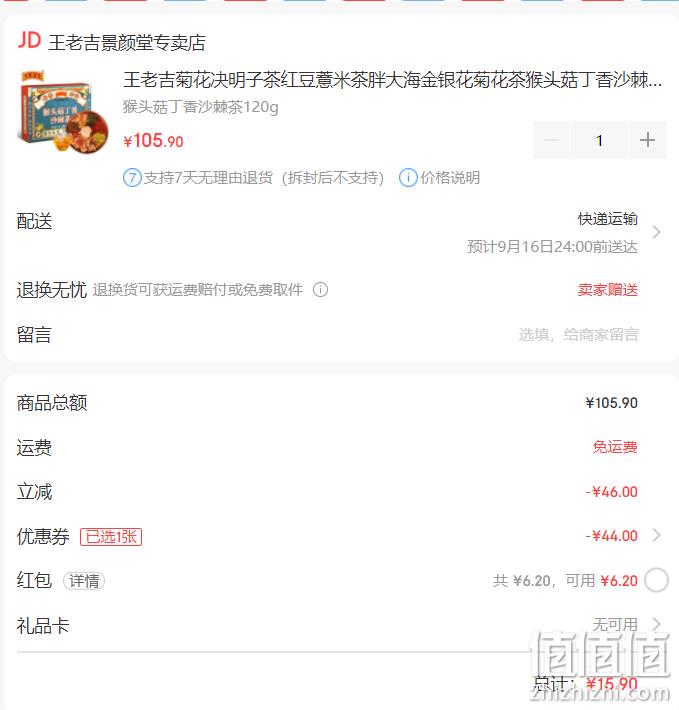Expand the 配送 delivery options chevron
This screenshot has width=679, height=710.
pos(656,232)
